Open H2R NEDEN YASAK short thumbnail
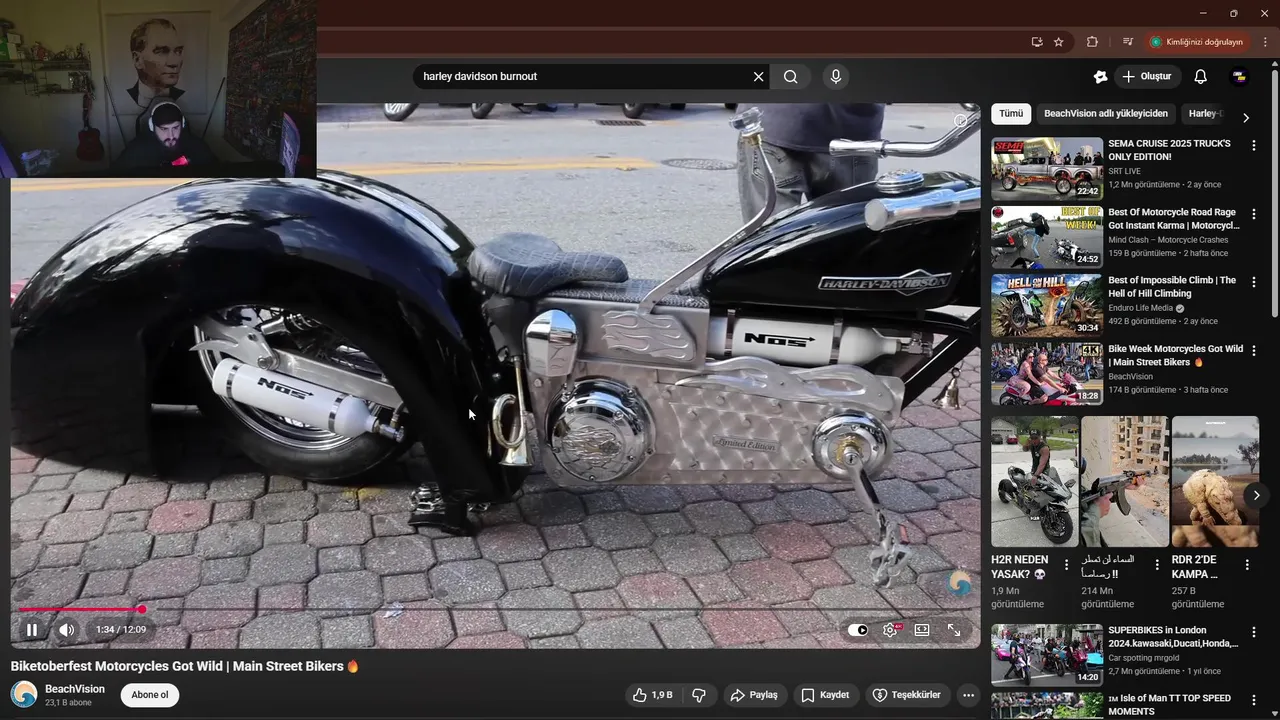Screen dimensions: 1280x720 pos(1035,481)
